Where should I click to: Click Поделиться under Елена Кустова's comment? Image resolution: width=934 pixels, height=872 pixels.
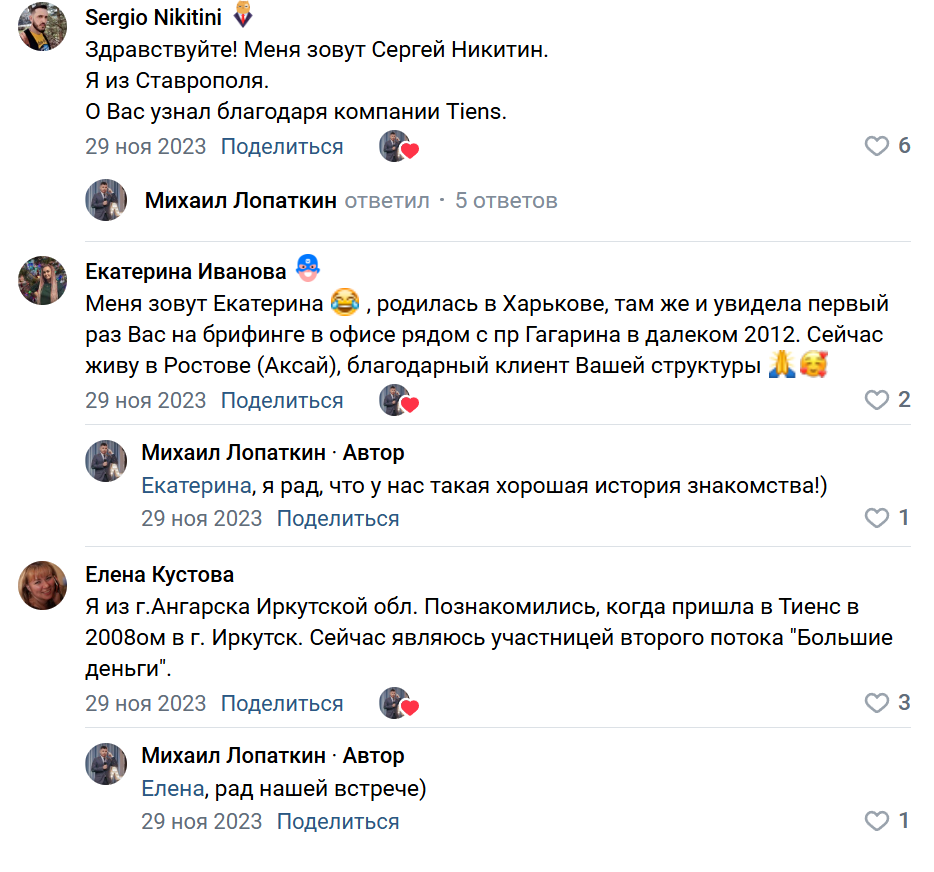[x=282, y=703]
